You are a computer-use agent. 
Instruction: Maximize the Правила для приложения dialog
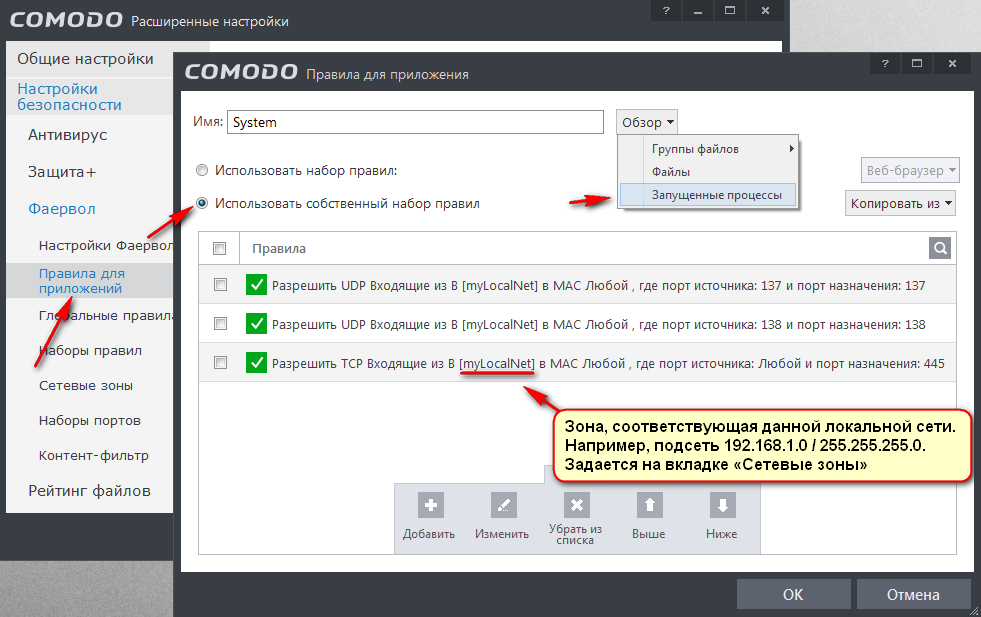coord(917,63)
